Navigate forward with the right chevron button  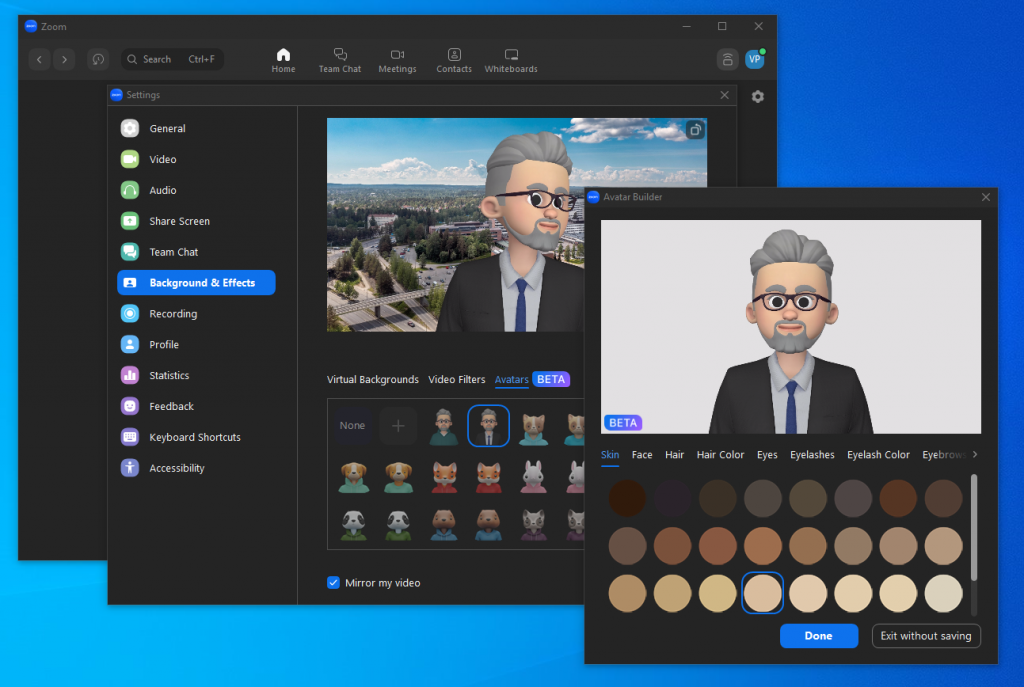click(64, 59)
